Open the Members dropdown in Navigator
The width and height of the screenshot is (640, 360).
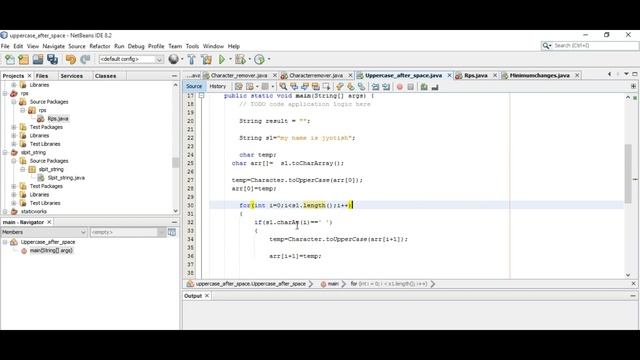click(44, 232)
